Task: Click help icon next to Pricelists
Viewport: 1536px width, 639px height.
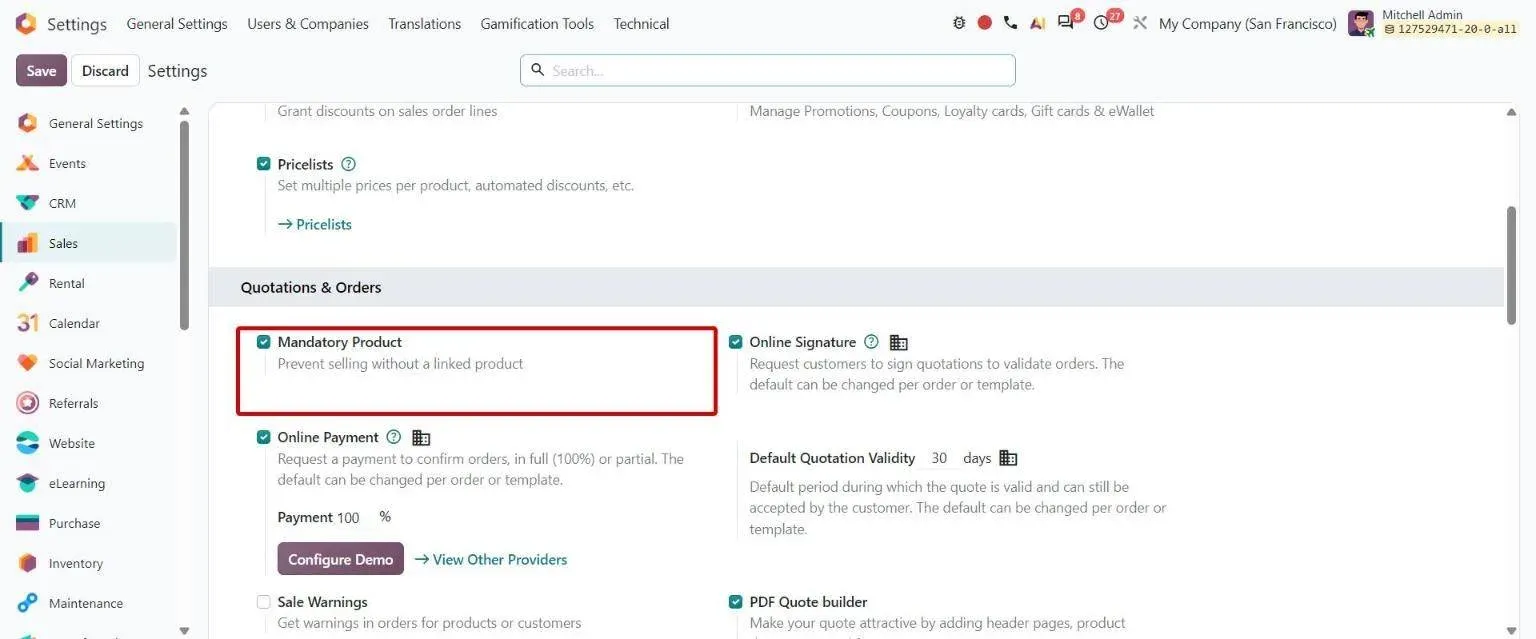Action: pos(348,164)
